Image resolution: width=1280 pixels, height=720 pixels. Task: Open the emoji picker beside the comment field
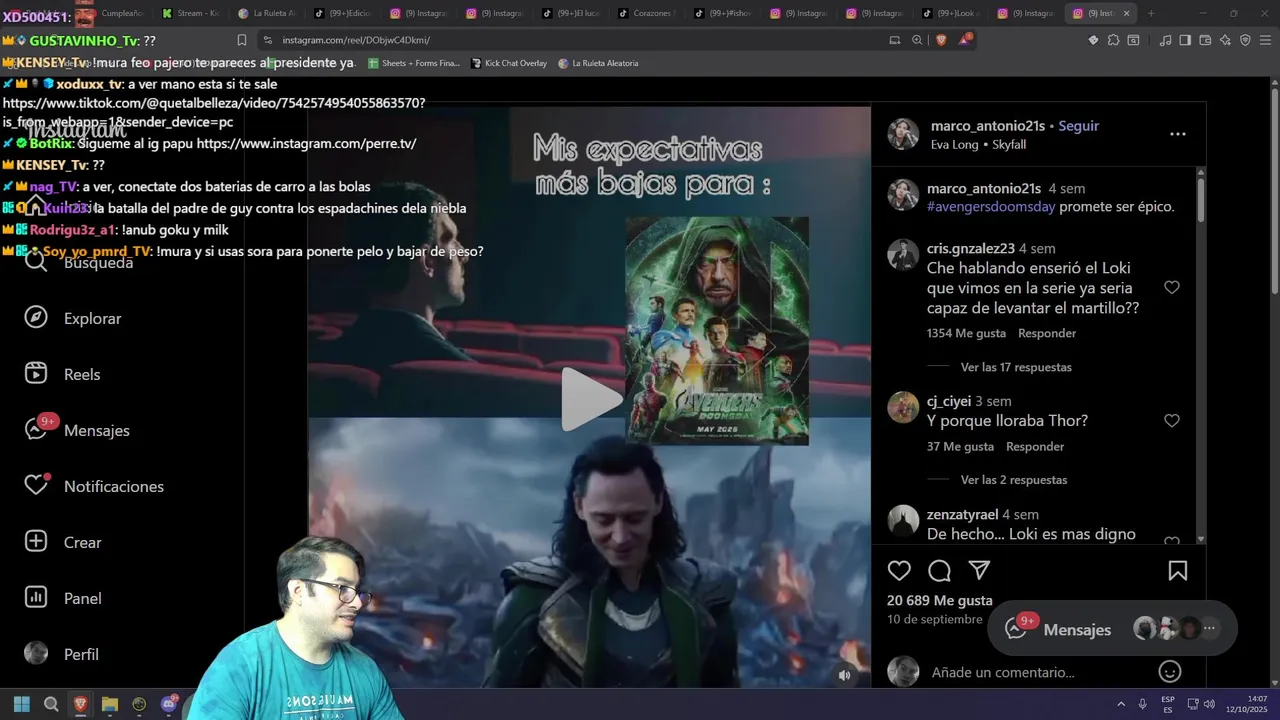1169,671
